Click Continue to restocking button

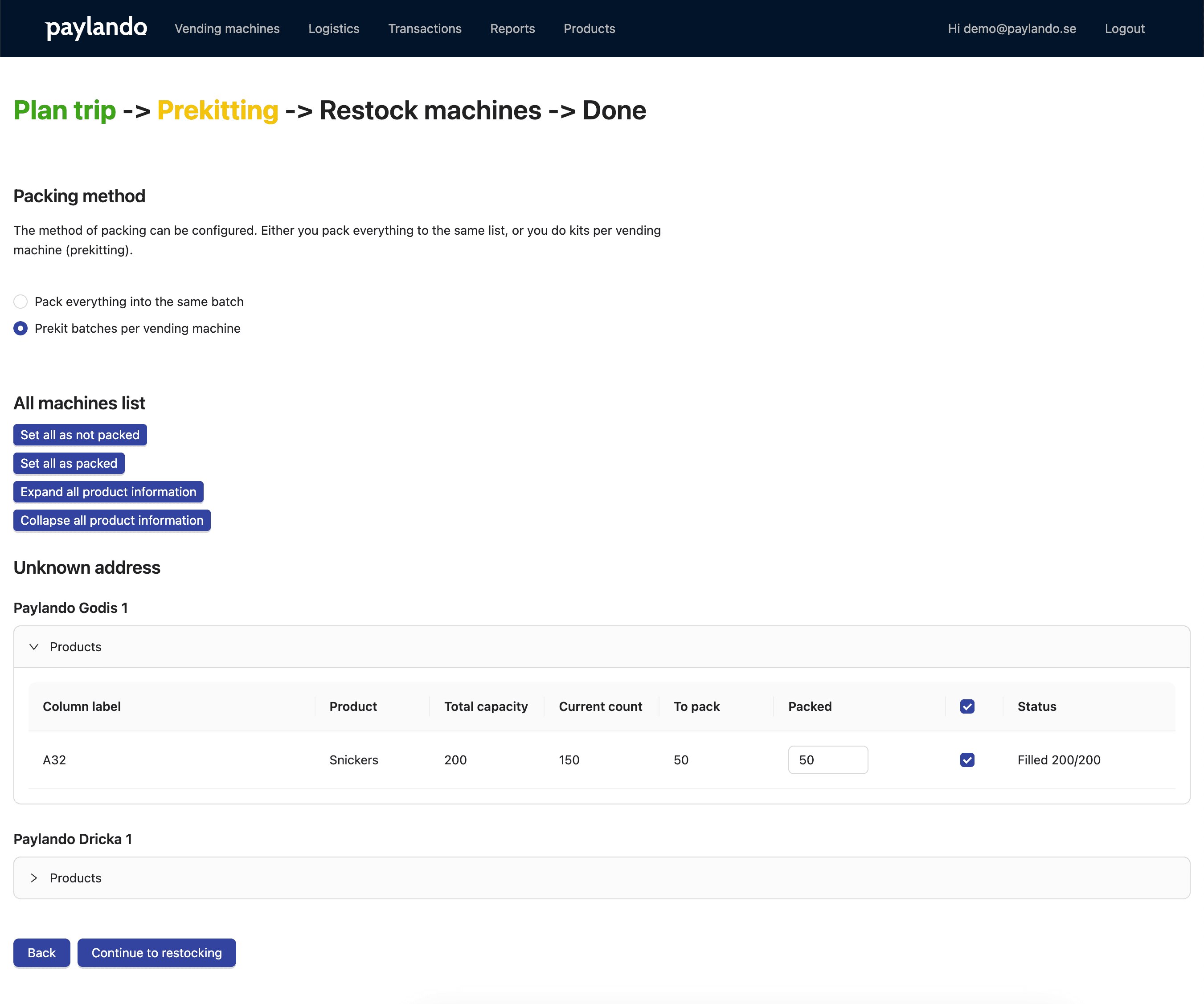[156, 953]
